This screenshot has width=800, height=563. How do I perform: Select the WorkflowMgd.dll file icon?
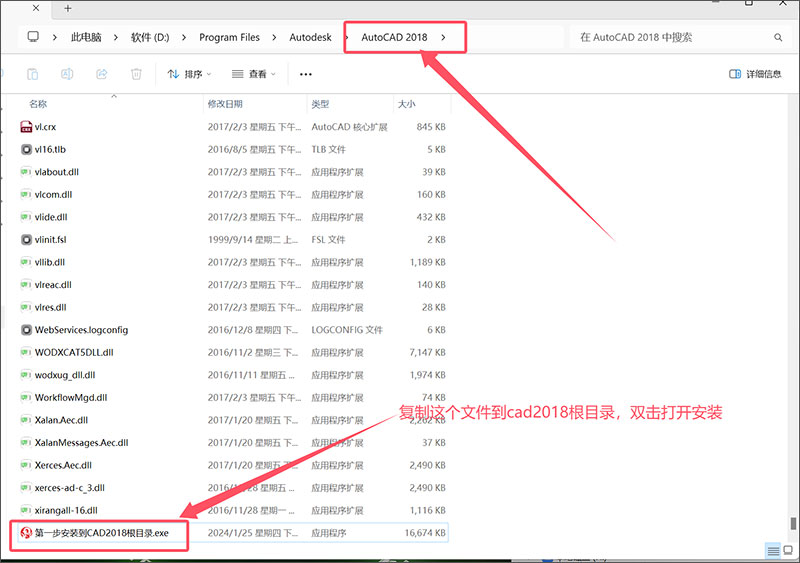(26, 398)
